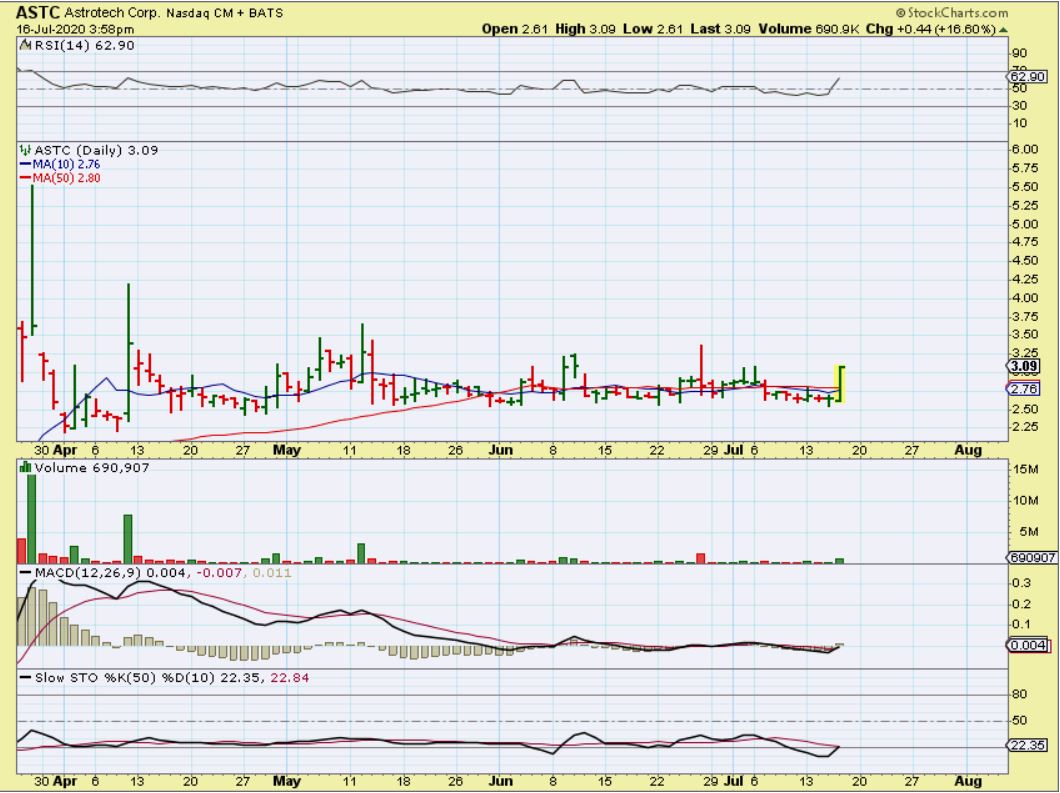Viewport: 1060px width, 793px height.
Task: Click the 0.004 MACD axis tag
Action: [1028, 645]
